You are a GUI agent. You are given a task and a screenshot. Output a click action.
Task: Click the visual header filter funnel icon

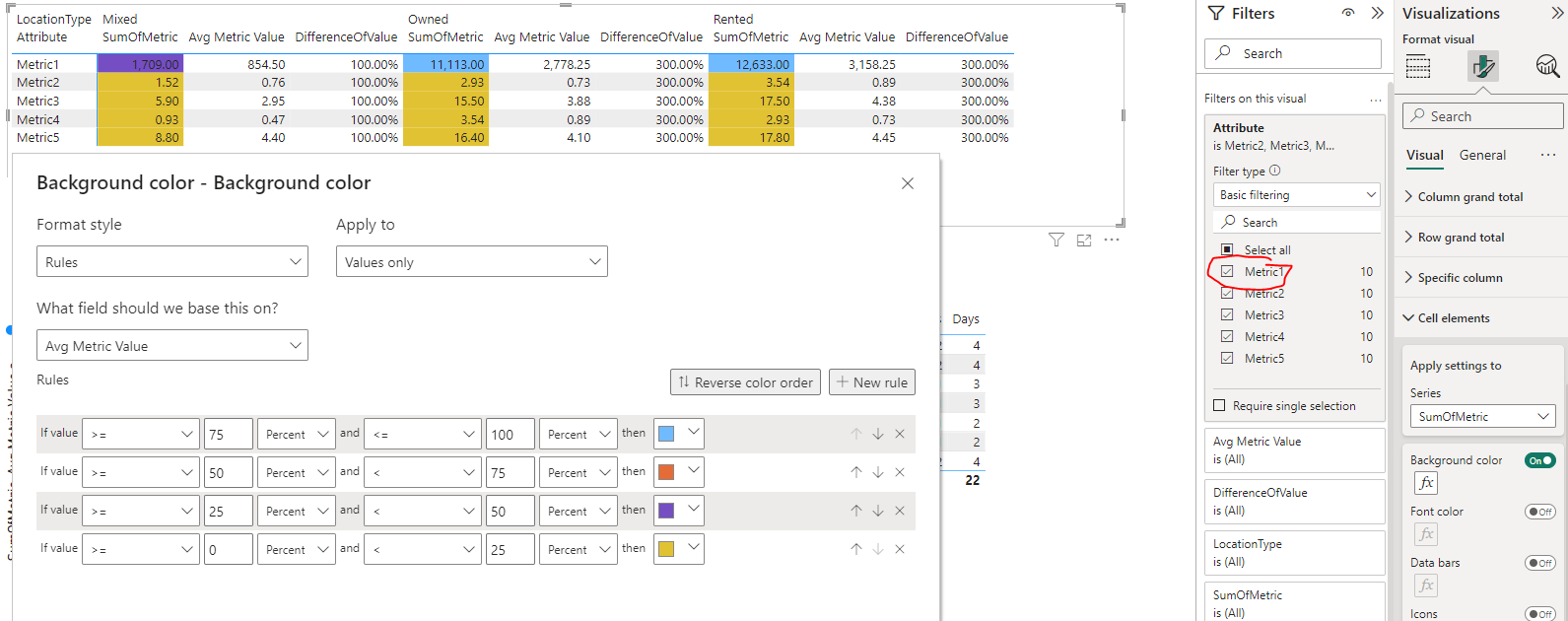click(1057, 240)
